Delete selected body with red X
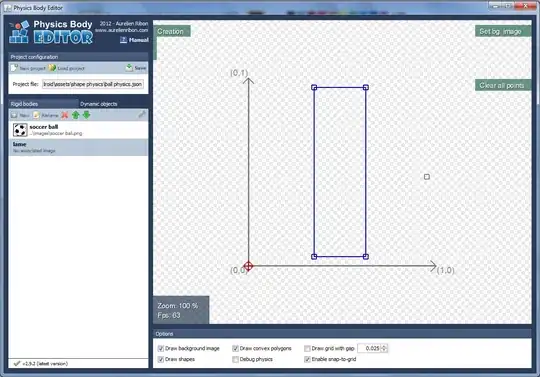The height and width of the screenshot is (377, 540). tap(64, 115)
